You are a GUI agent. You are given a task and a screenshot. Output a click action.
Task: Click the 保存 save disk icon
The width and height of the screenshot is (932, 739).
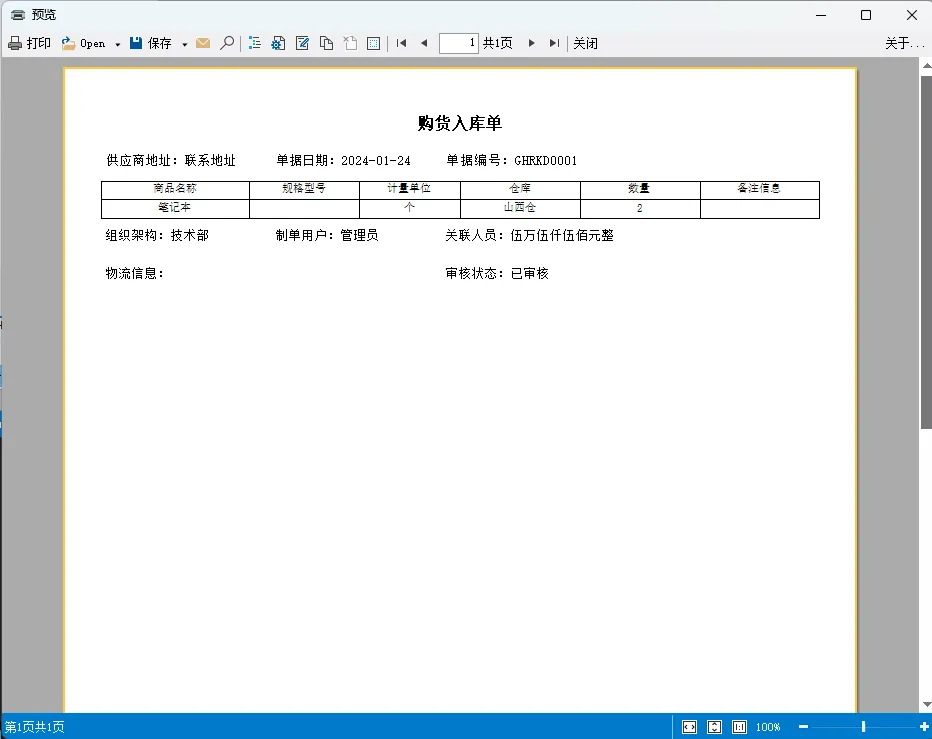pos(136,43)
